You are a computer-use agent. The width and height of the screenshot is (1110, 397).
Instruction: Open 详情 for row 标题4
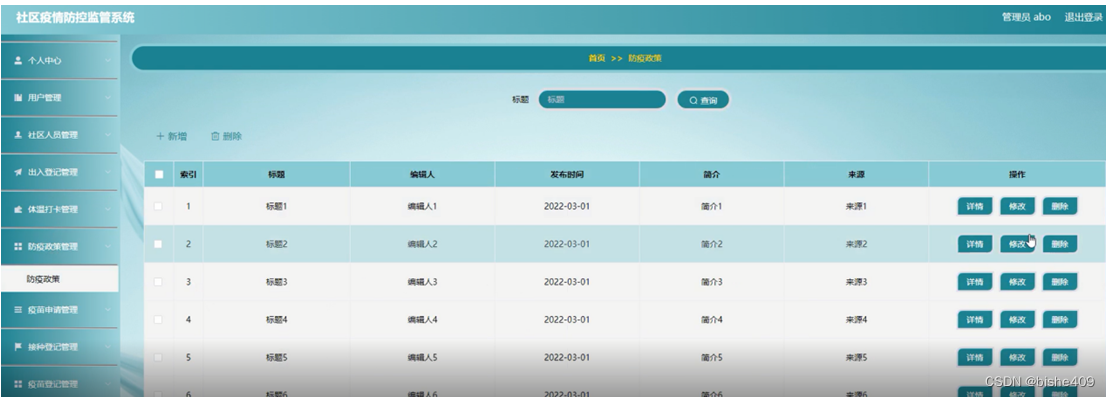(x=975, y=320)
